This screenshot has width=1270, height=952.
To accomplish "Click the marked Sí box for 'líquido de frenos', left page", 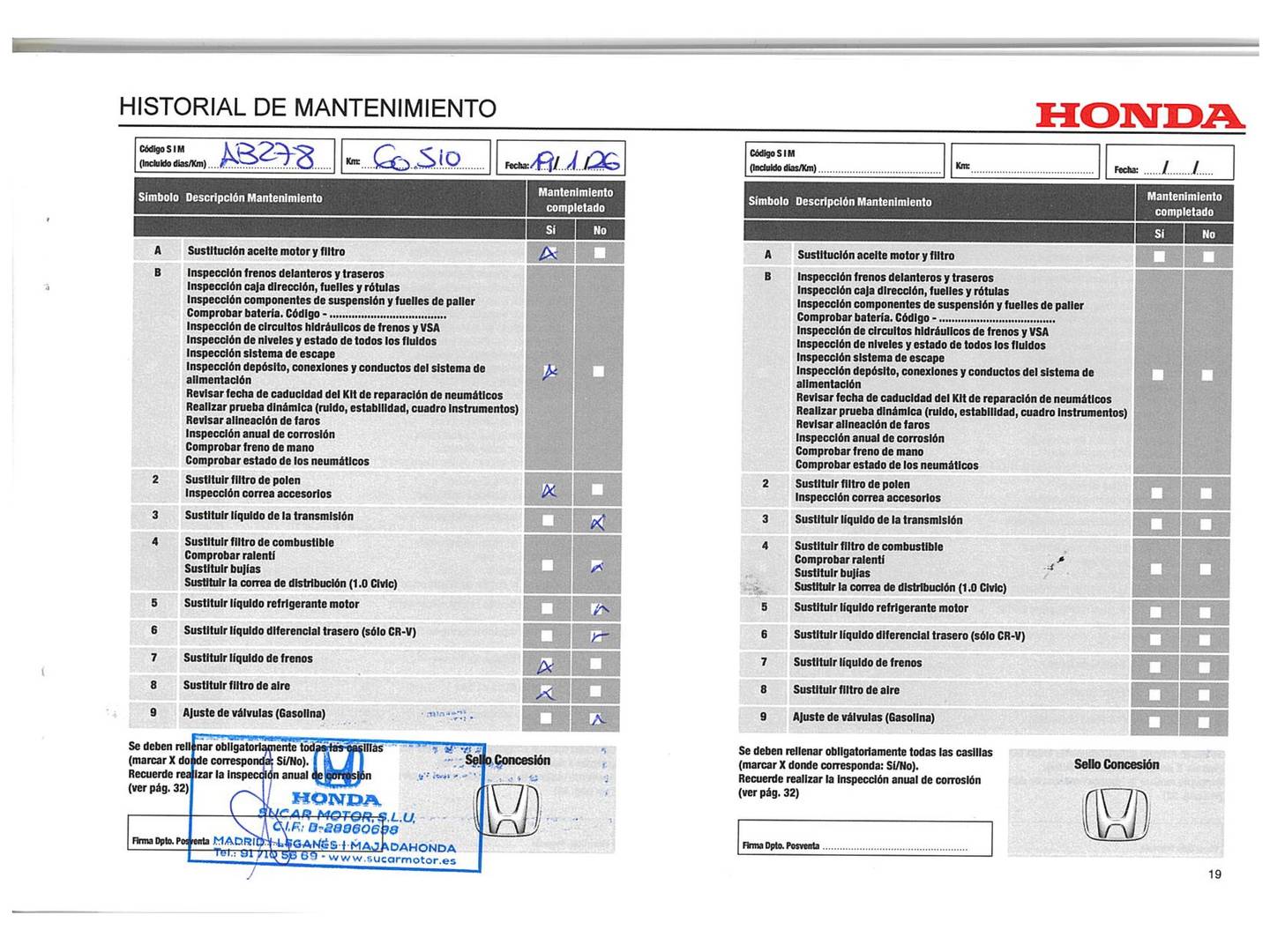I will coord(547,666).
